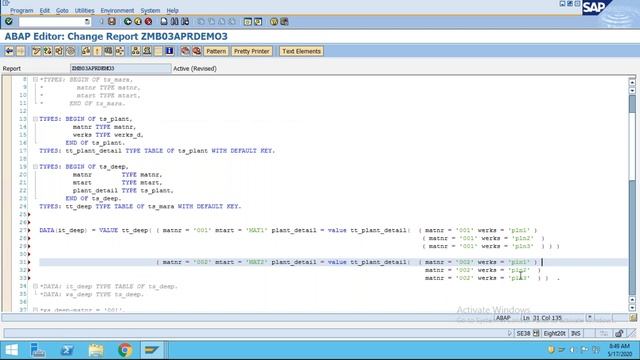Open the Utilities menu
The image size is (640, 360).
(x=84, y=10)
